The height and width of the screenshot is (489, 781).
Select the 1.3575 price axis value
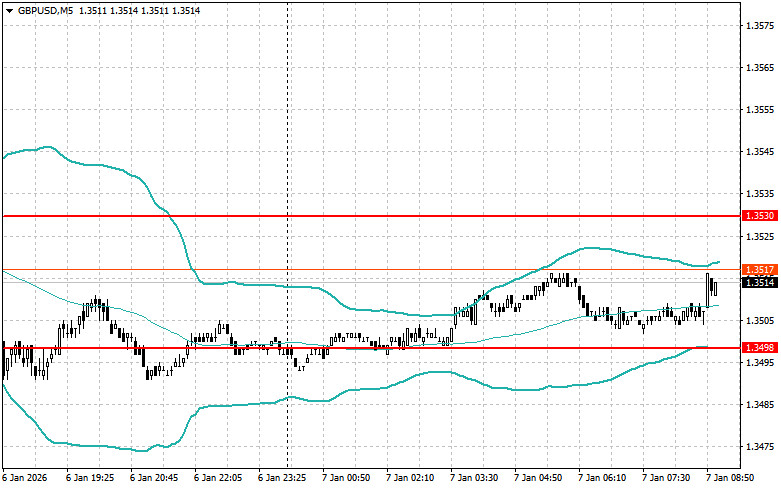pos(760,25)
